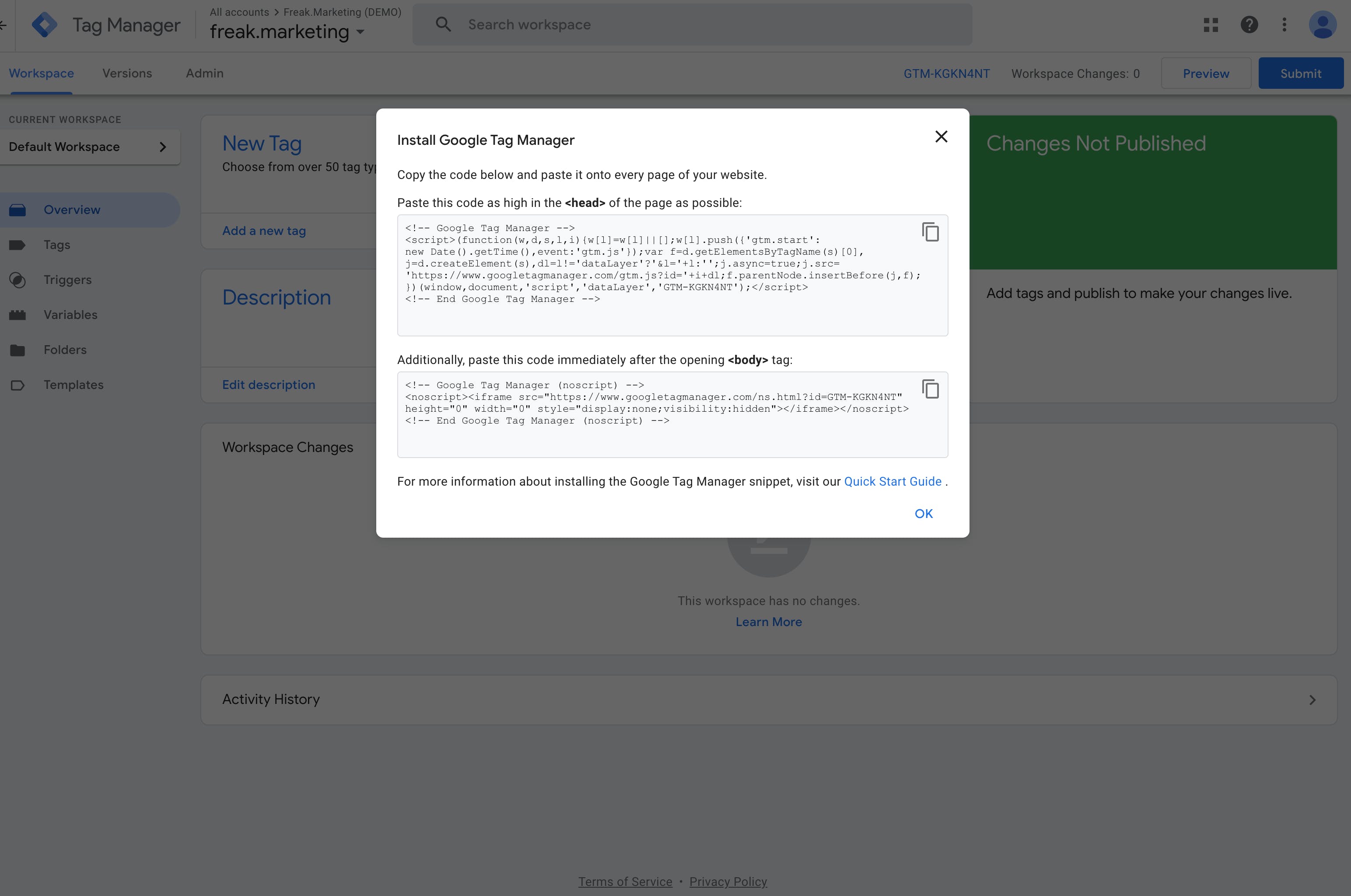Screen dimensions: 1351x896
Task: Click the Templates outline tag icon
Action: click(17, 385)
